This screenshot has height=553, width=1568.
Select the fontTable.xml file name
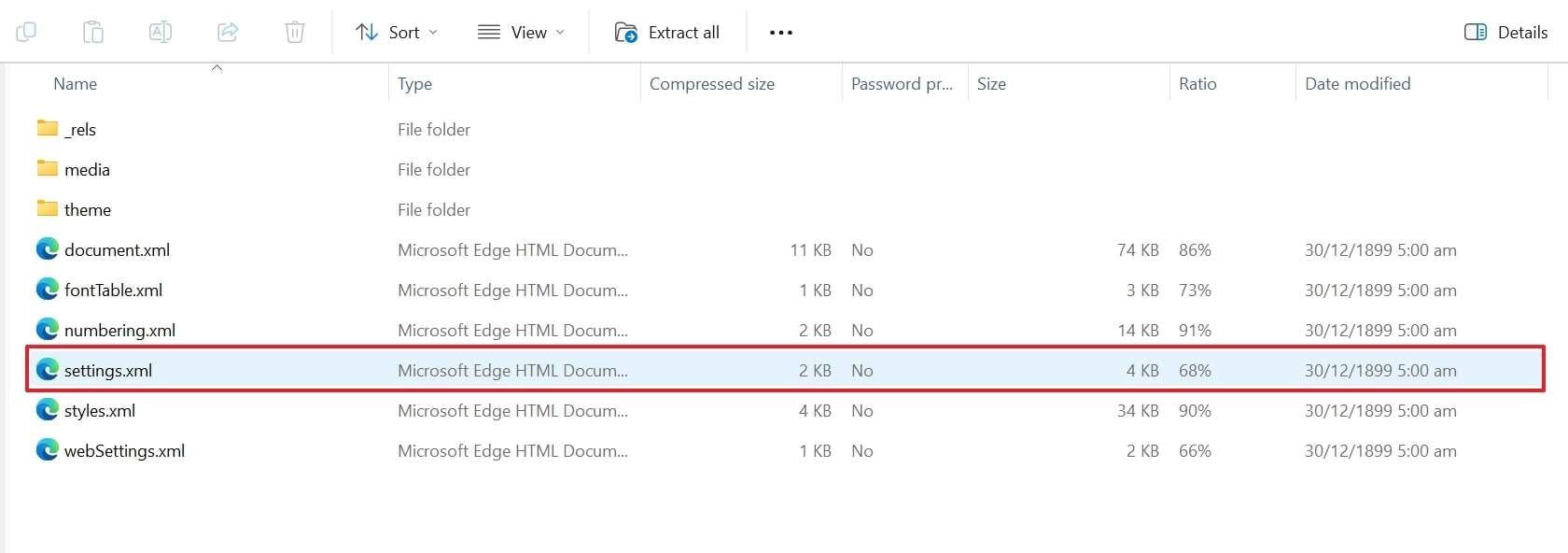click(113, 290)
